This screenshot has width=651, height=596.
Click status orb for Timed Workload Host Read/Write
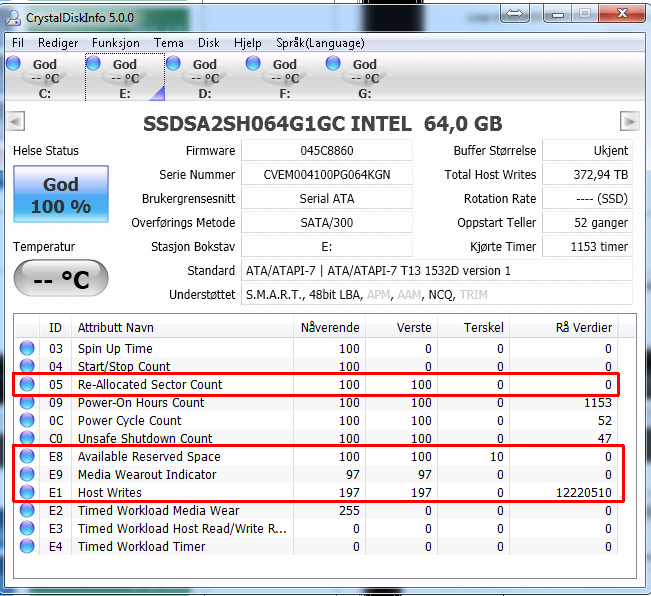coord(27,528)
